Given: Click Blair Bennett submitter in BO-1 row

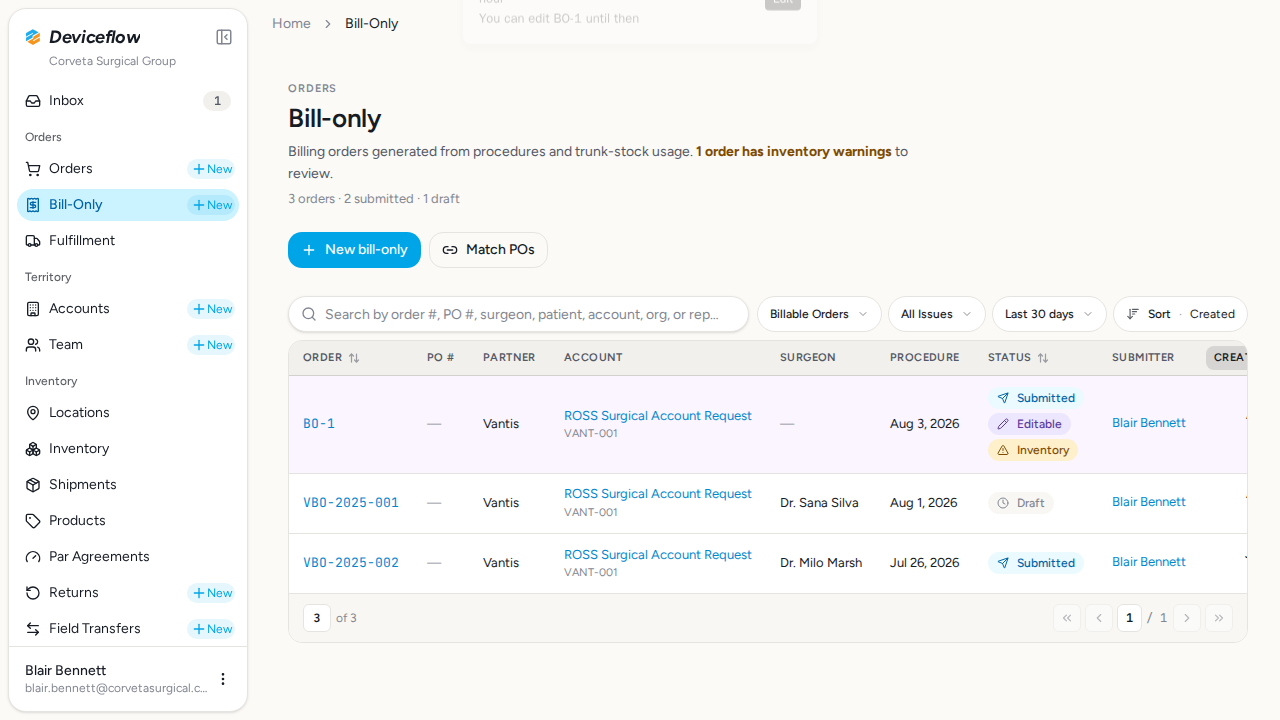Looking at the screenshot, I should point(1149,423).
